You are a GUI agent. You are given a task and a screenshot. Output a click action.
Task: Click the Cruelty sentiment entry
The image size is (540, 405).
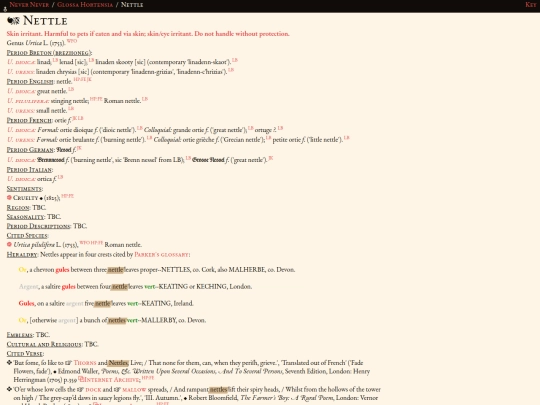(x=25, y=198)
